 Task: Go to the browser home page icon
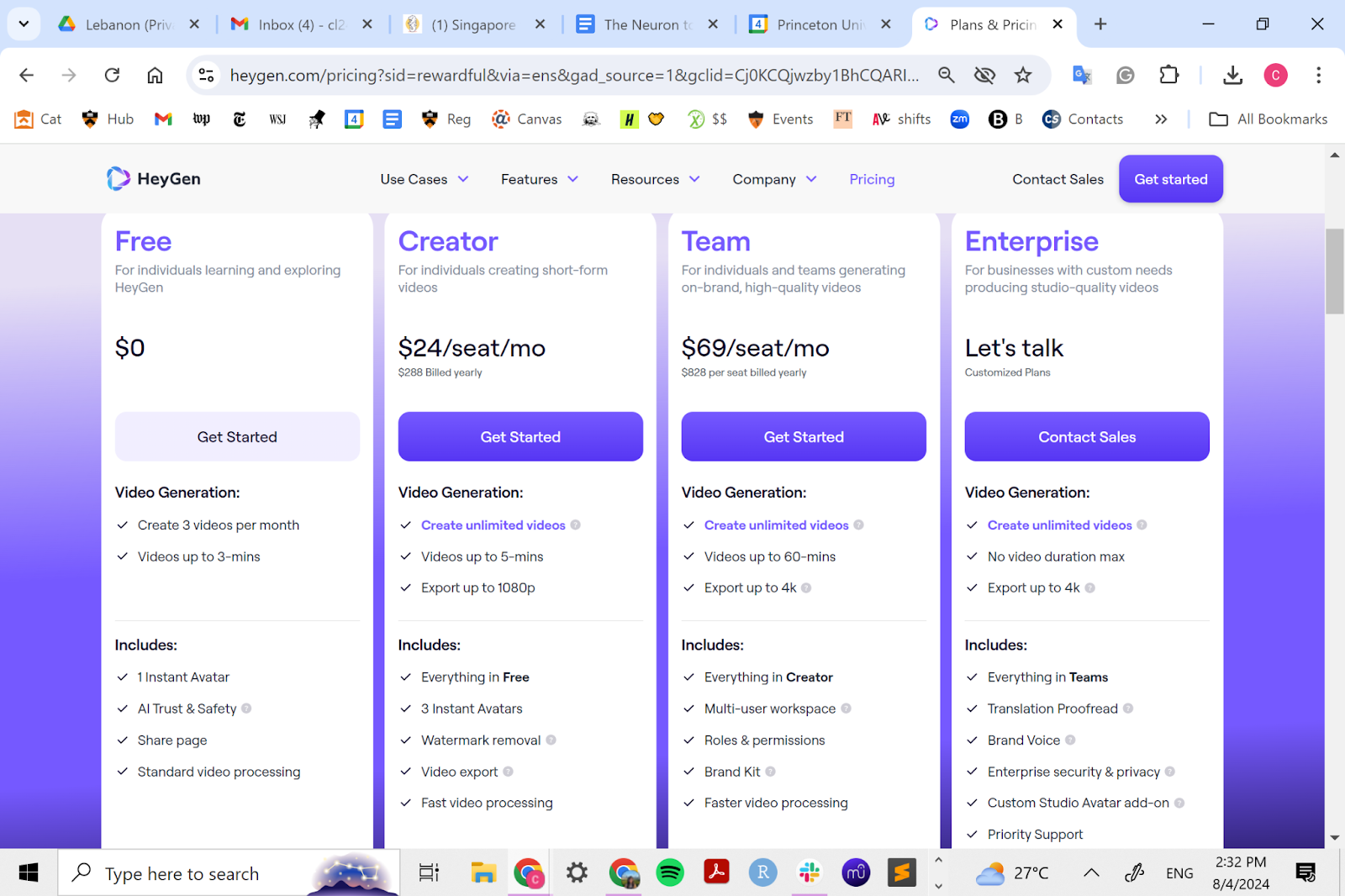[x=155, y=76]
